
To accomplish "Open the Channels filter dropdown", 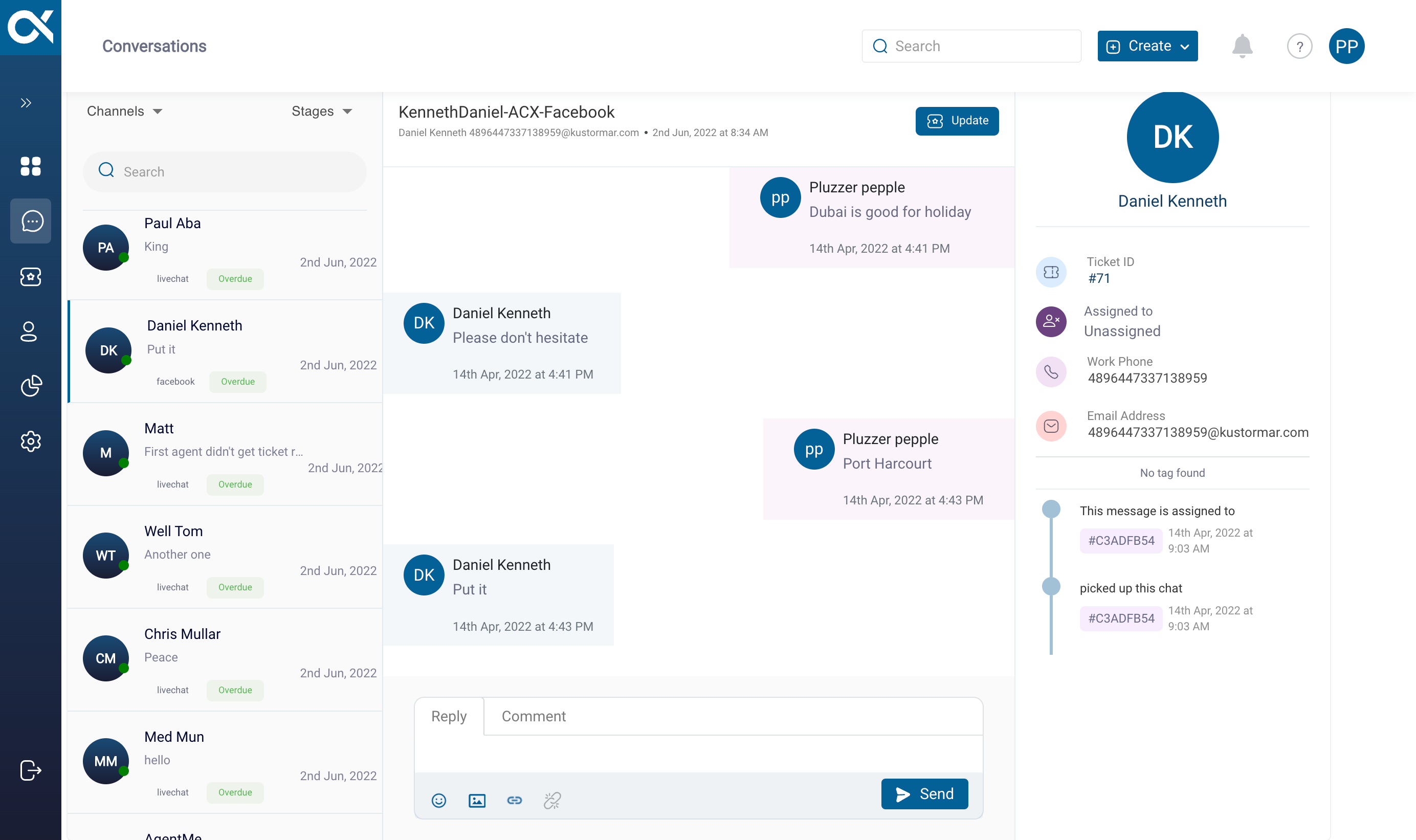I will (x=124, y=111).
